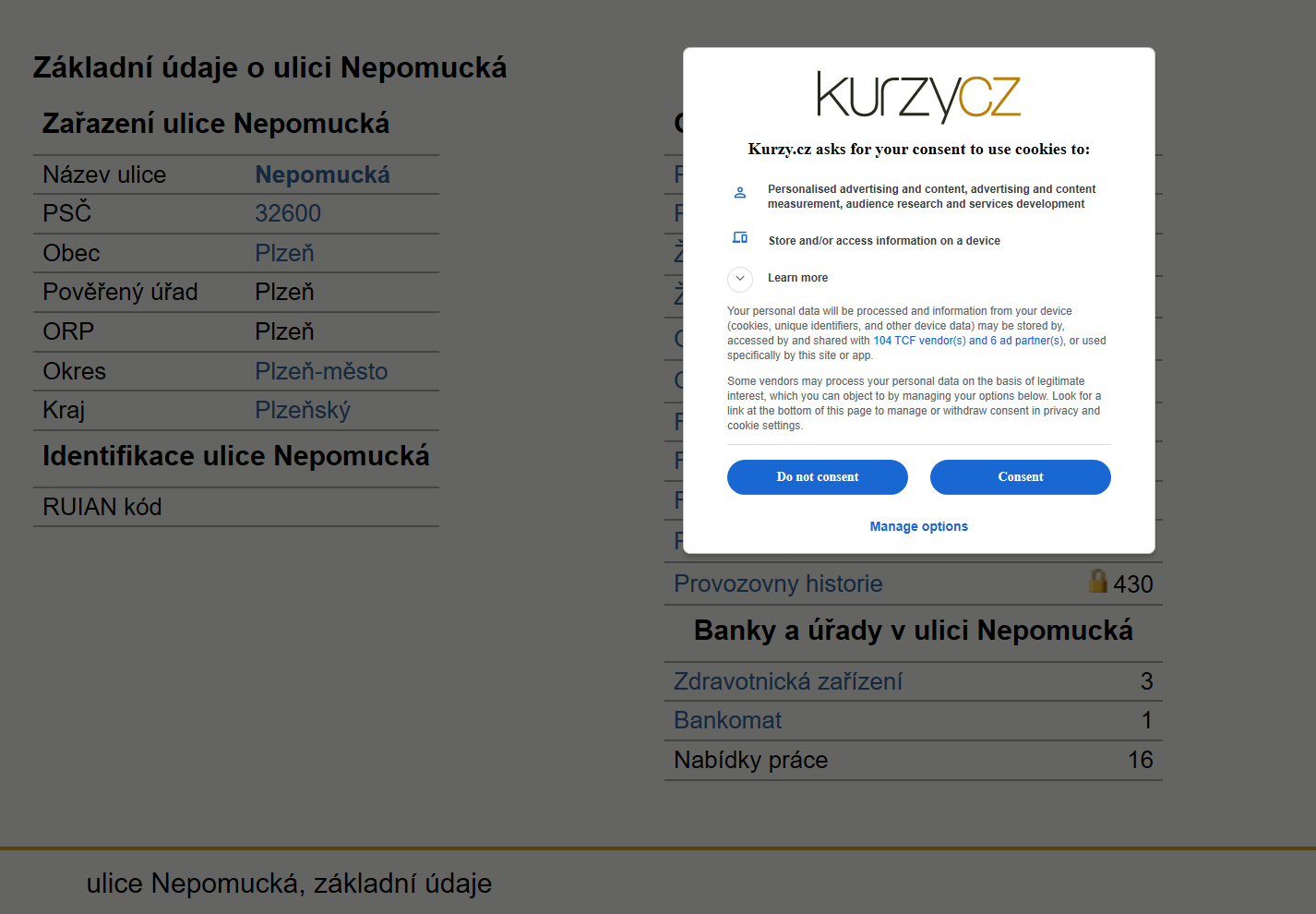1316x914 pixels.
Task: Click the RUIAN kód row
Action: pyautogui.click(x=236, y=507)
